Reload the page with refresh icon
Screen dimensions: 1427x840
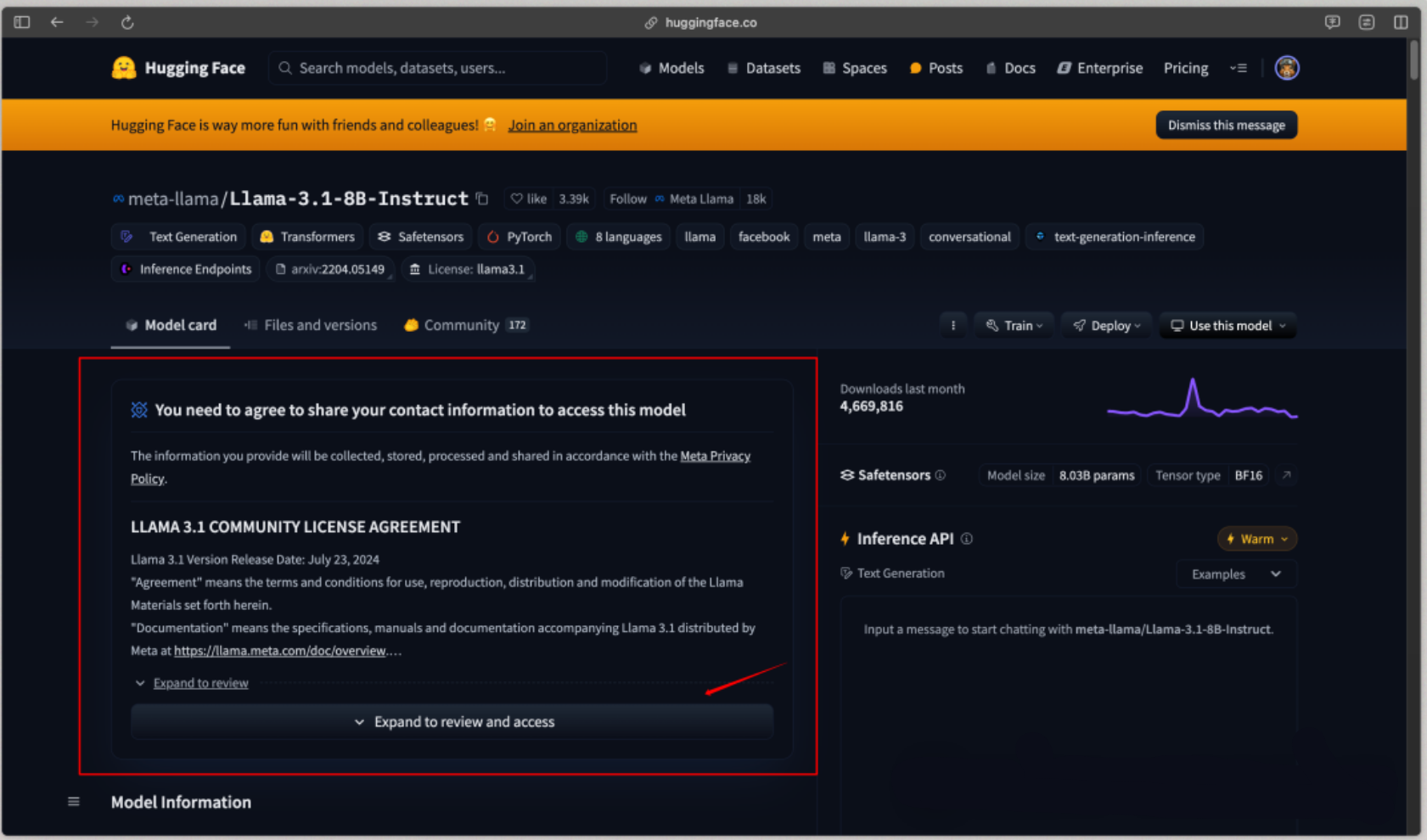(127, 22)
